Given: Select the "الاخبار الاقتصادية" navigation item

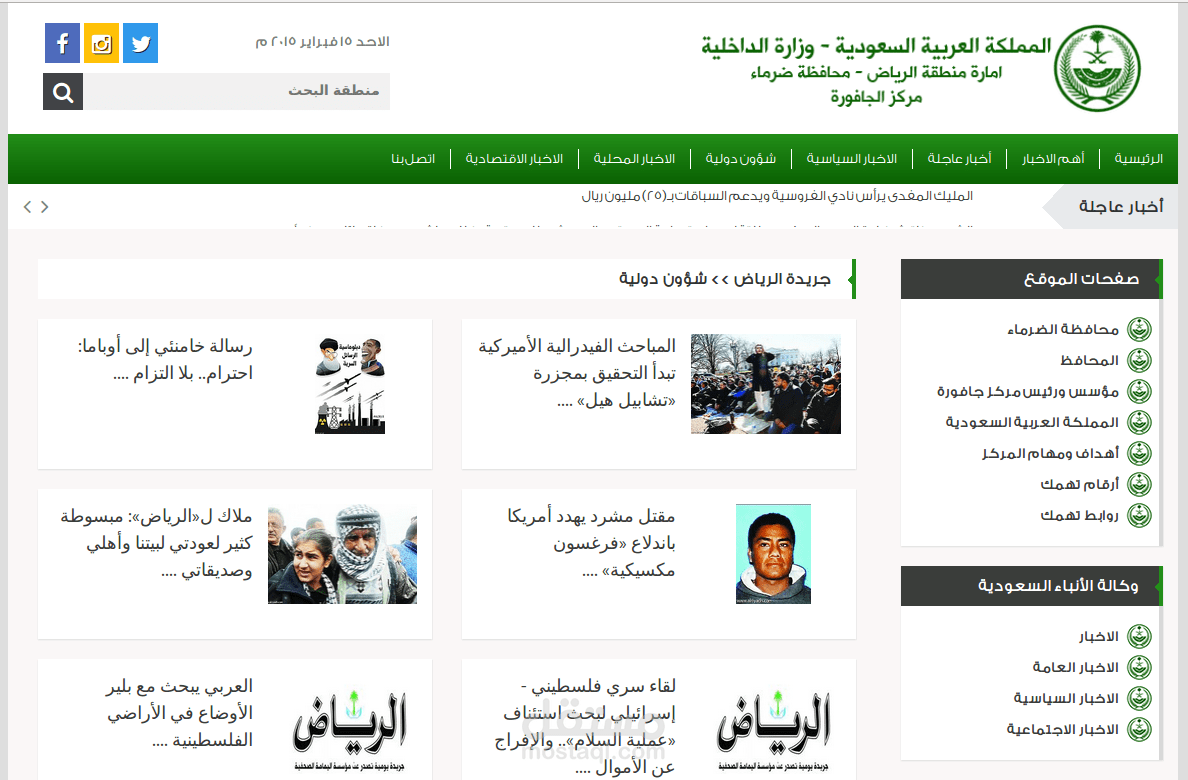Looking at the screenshot, I should click(x=515, y=158).
